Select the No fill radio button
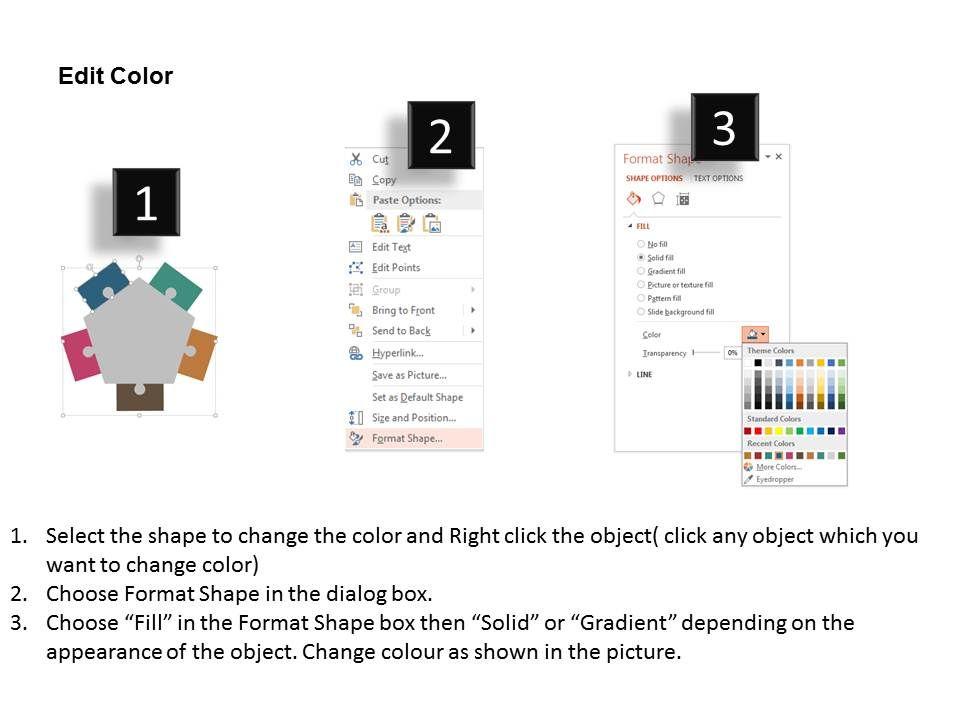 641,244
